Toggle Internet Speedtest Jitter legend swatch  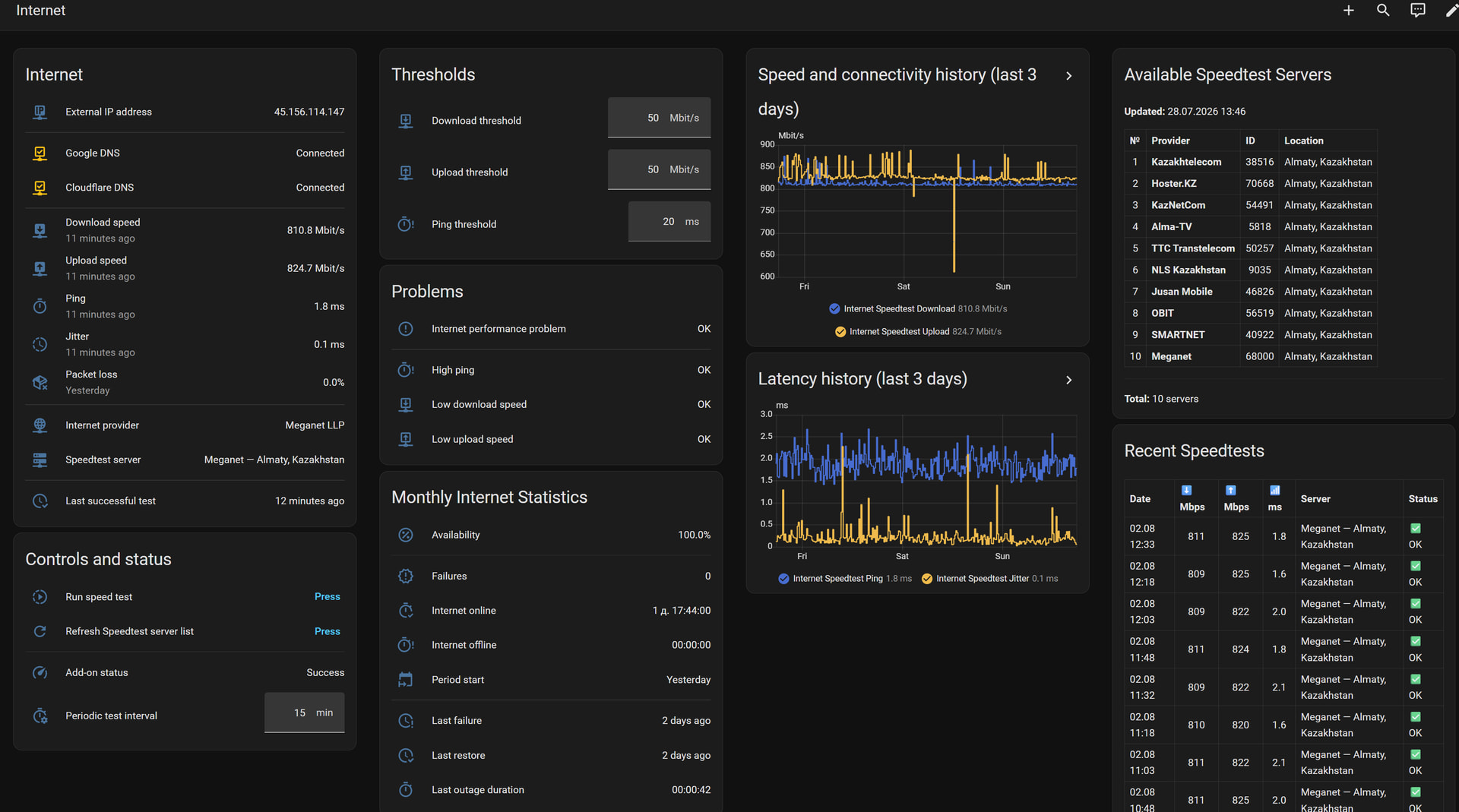pos(927,579)
